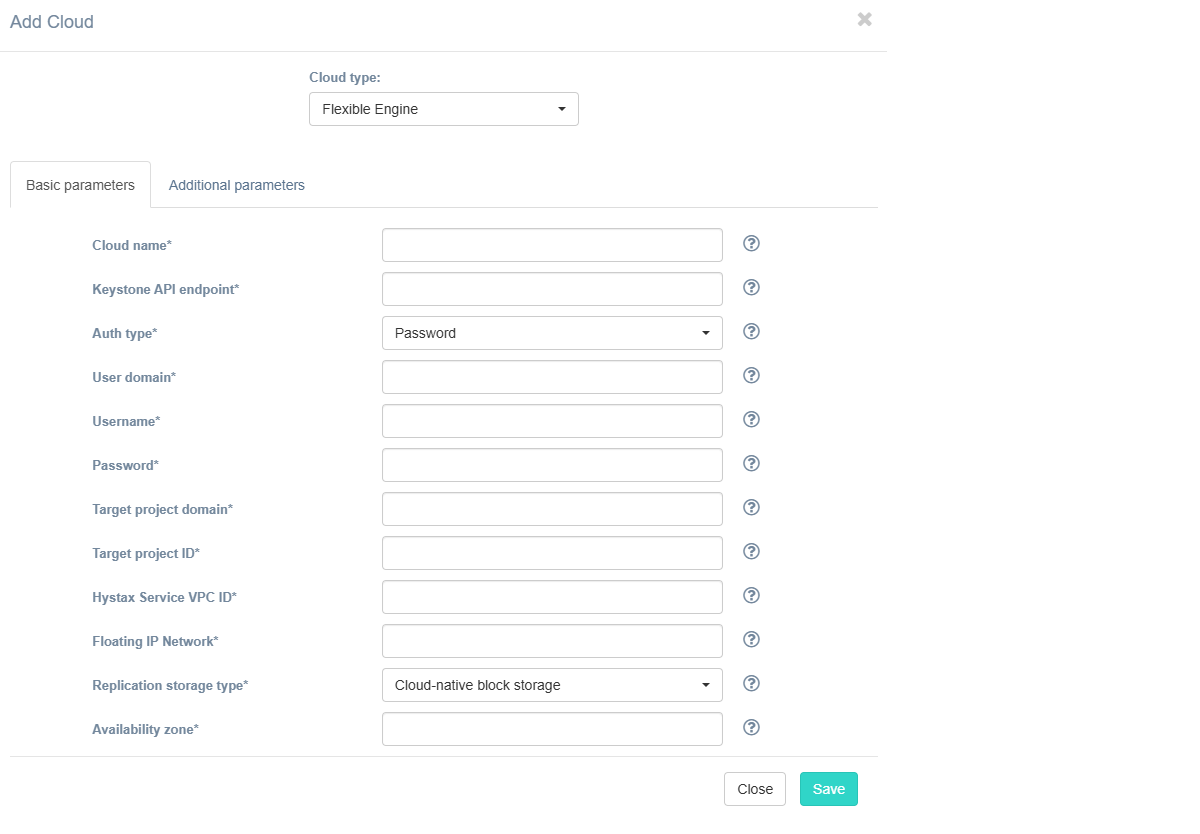This screenshot has width=1200, height=834.
Task: Open help tooltip for User domain
Action: (x=752, y=376)
